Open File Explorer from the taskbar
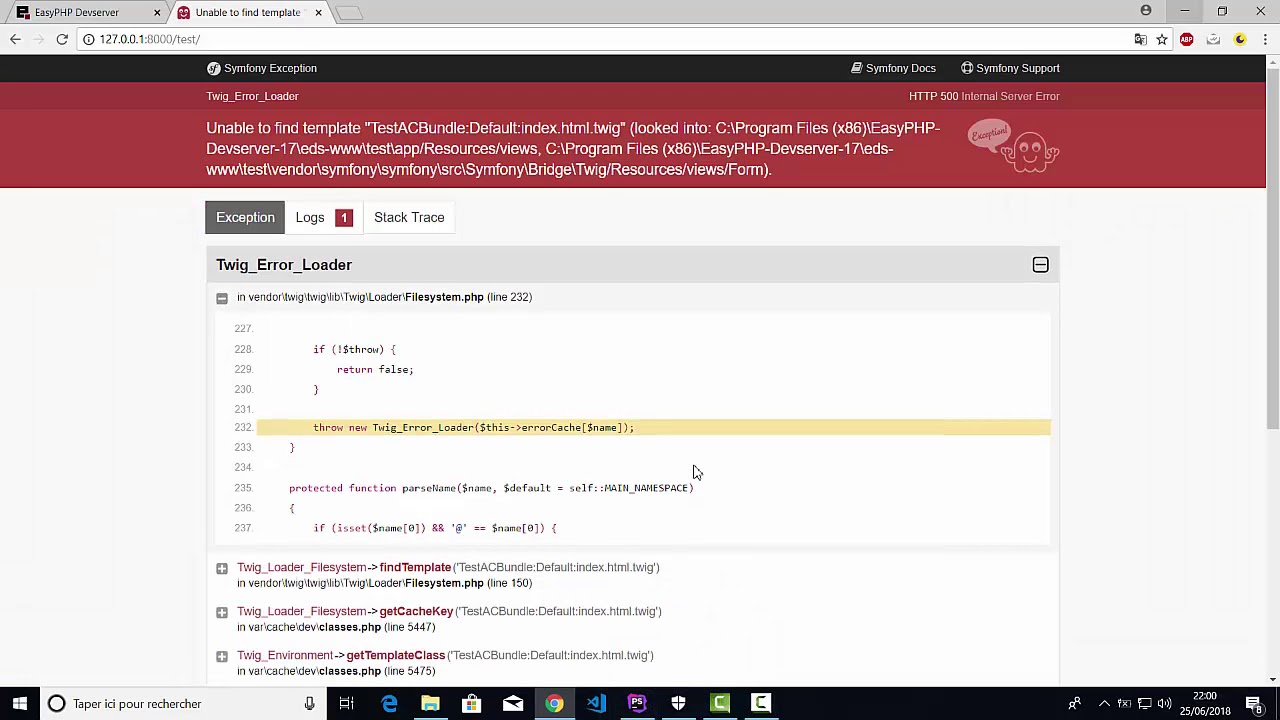 coord(430,704)
